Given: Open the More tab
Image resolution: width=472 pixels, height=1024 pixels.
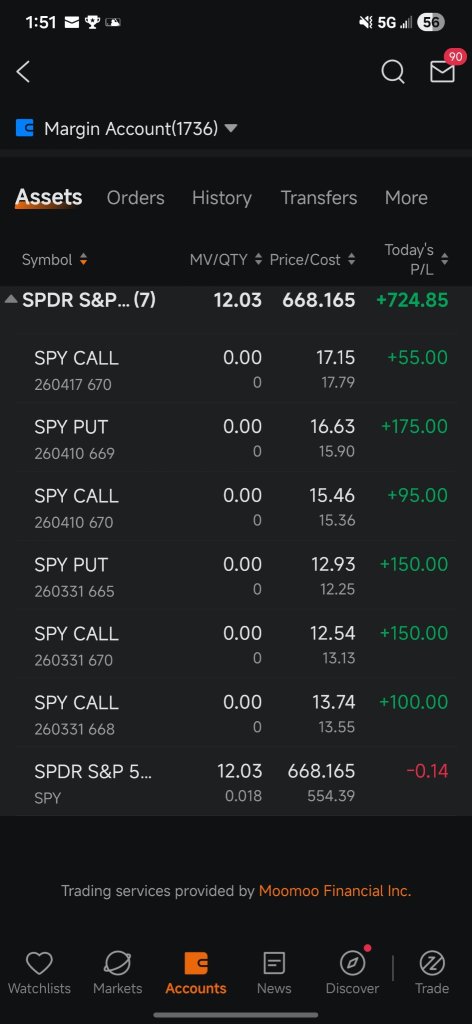Looking at the screenshot, I should tap(406, 198).
